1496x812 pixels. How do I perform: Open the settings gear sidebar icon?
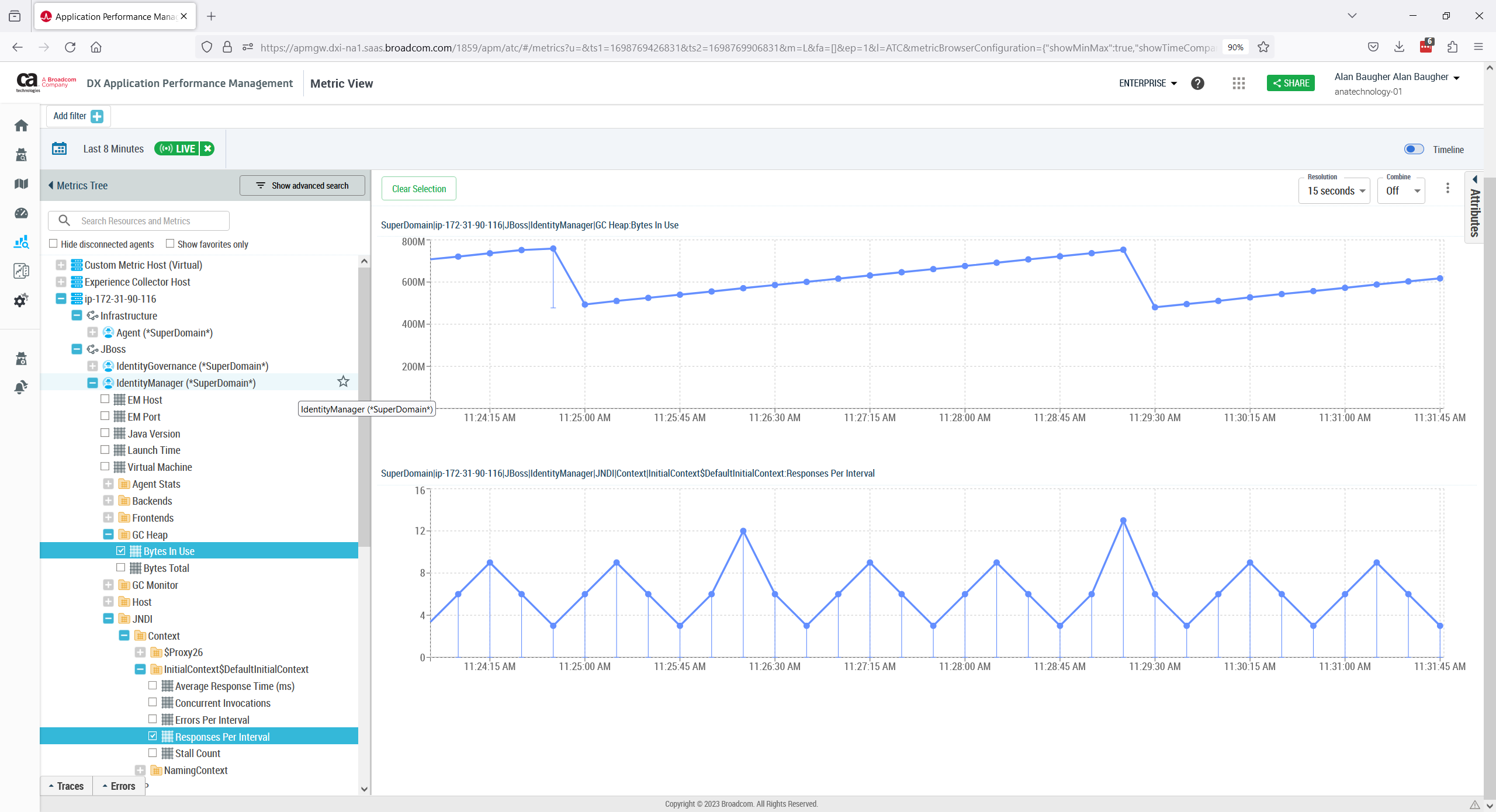pyautogui.click(x=22, y=300)
